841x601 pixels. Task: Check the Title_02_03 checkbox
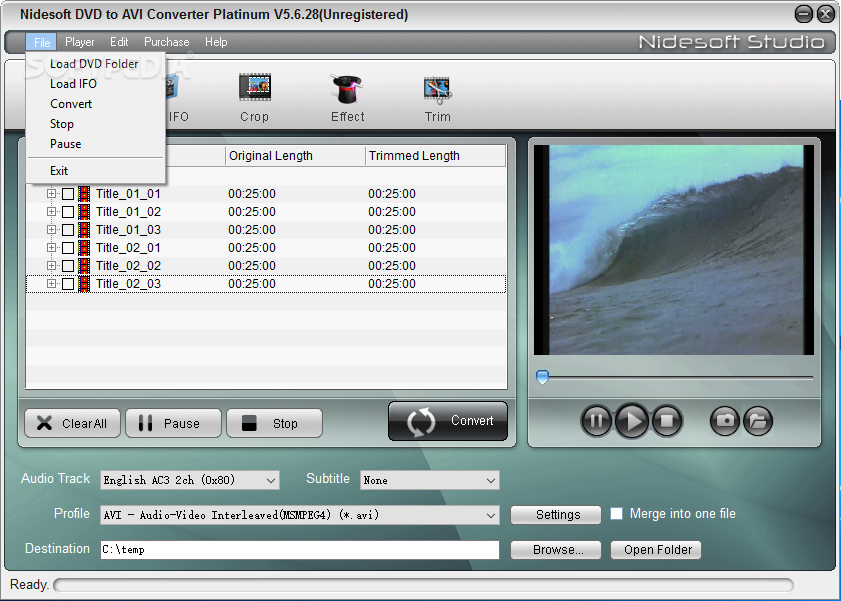click(x=68, y=284)
